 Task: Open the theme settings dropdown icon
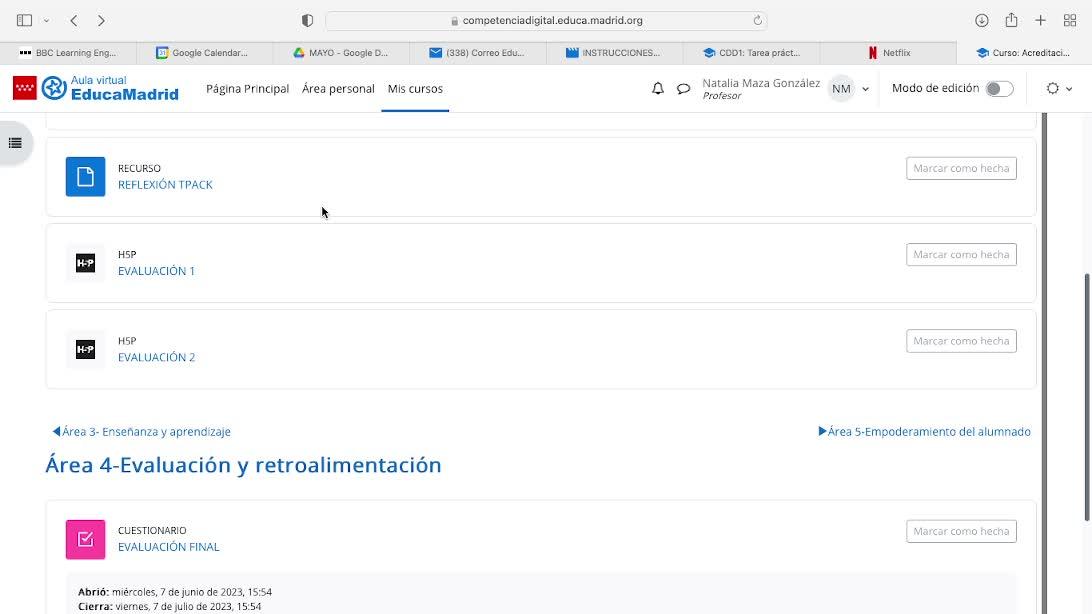pos(1059,88)
